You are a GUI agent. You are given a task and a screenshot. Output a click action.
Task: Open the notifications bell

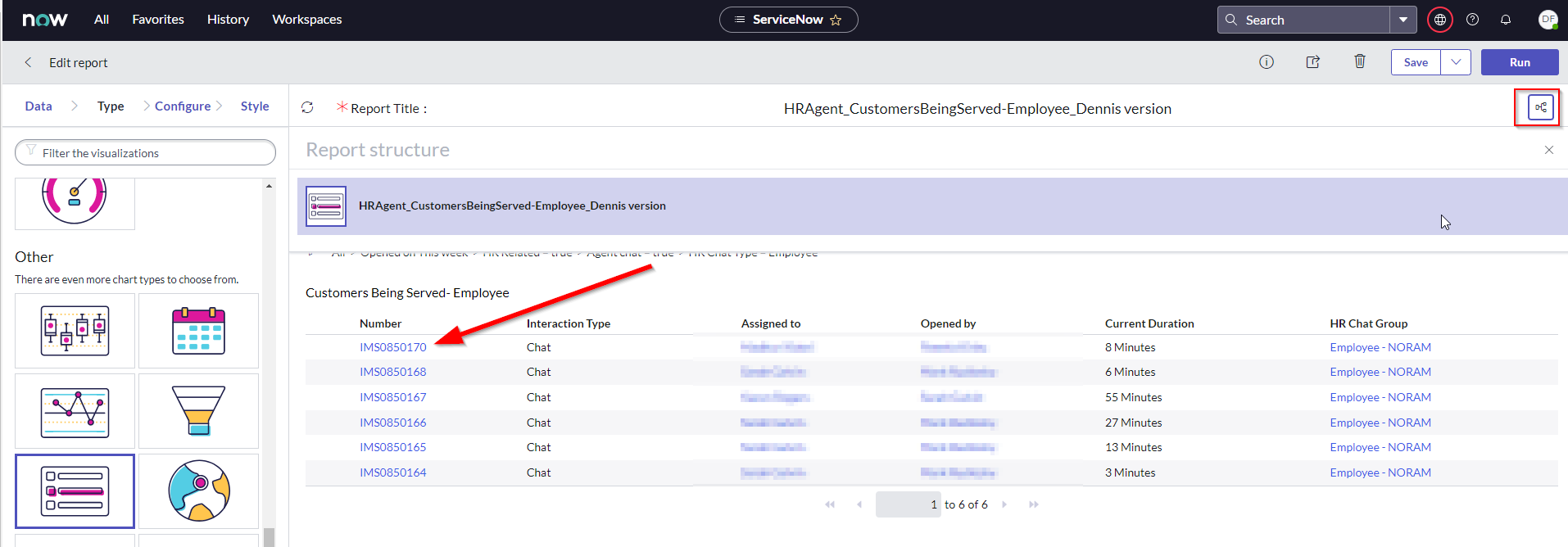pos(1506,20)
